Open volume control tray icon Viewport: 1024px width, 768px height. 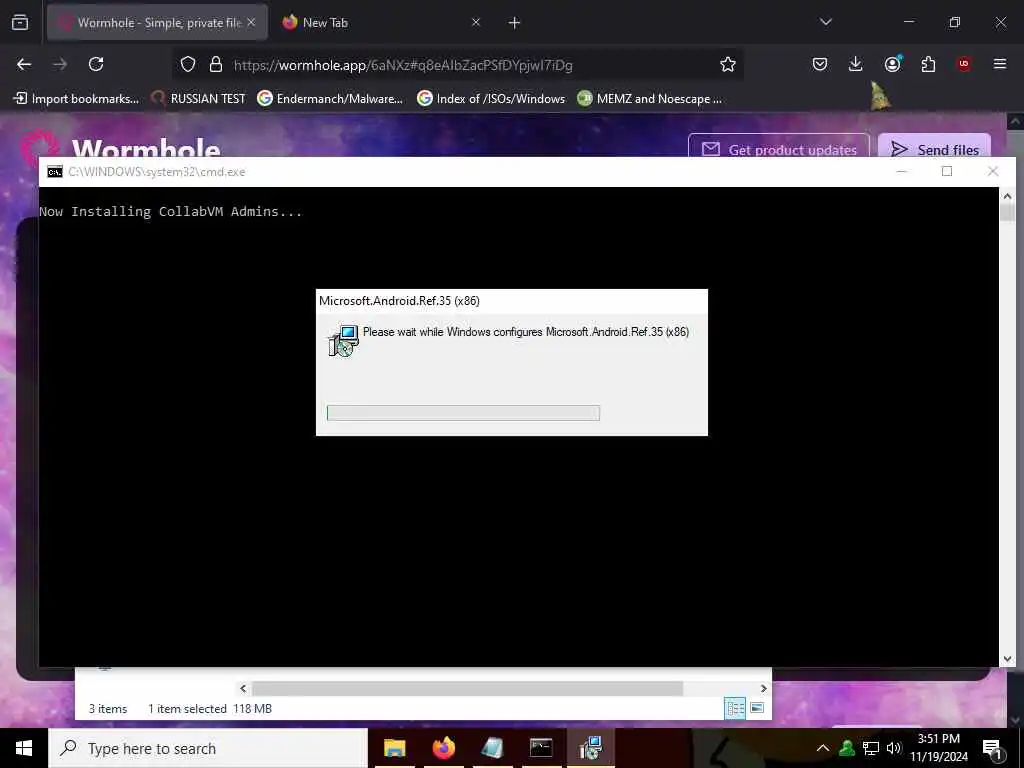(894, 748)
